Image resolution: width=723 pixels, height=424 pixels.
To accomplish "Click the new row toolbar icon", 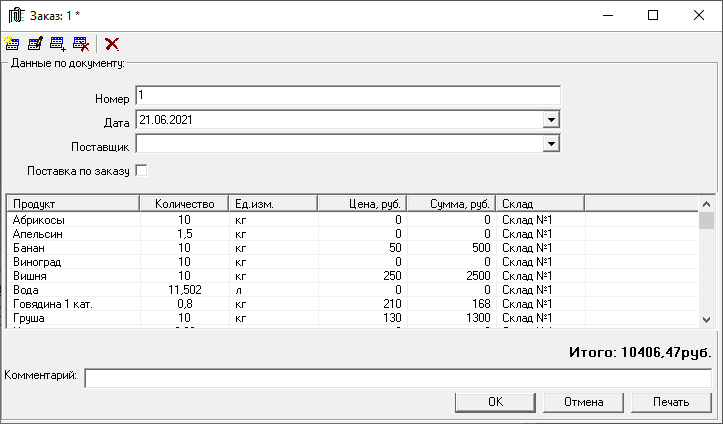I will pos(11,44).
